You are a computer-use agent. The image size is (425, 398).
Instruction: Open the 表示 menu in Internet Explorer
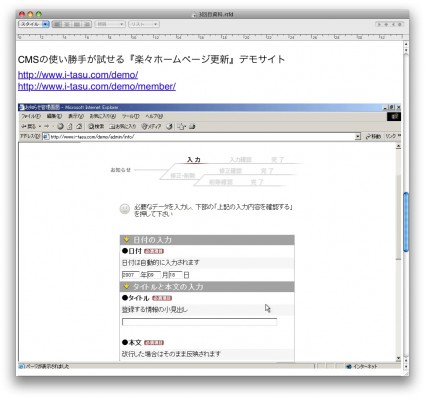coord(76,116)
